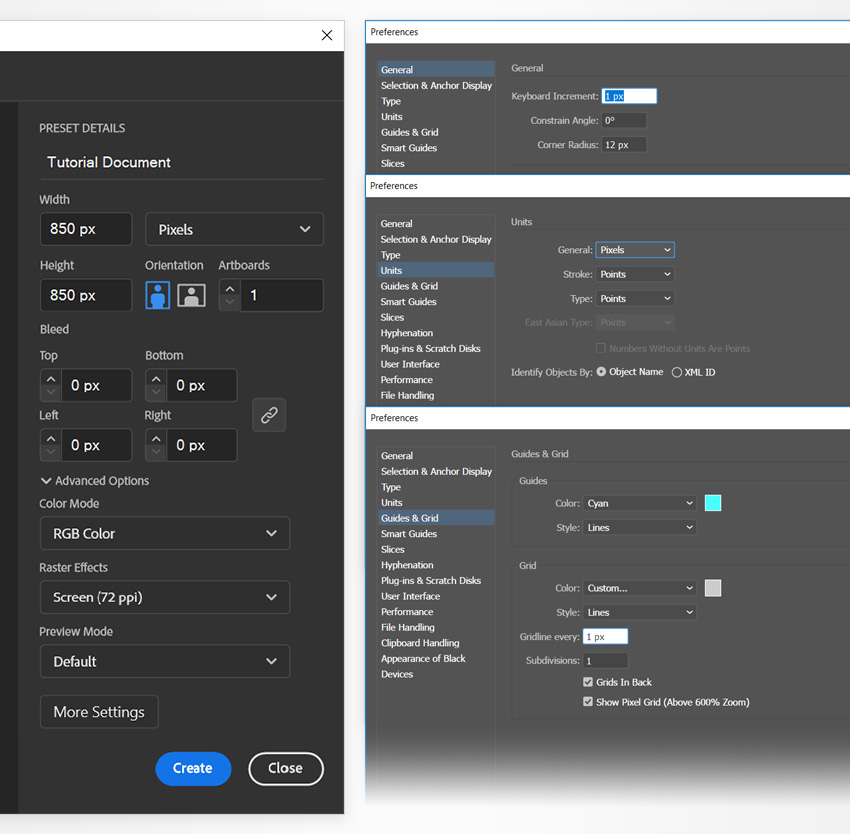850x834 pixels.
Task: Open the Pixels units dropdown next to Width
Action: (x=234, y=229)
